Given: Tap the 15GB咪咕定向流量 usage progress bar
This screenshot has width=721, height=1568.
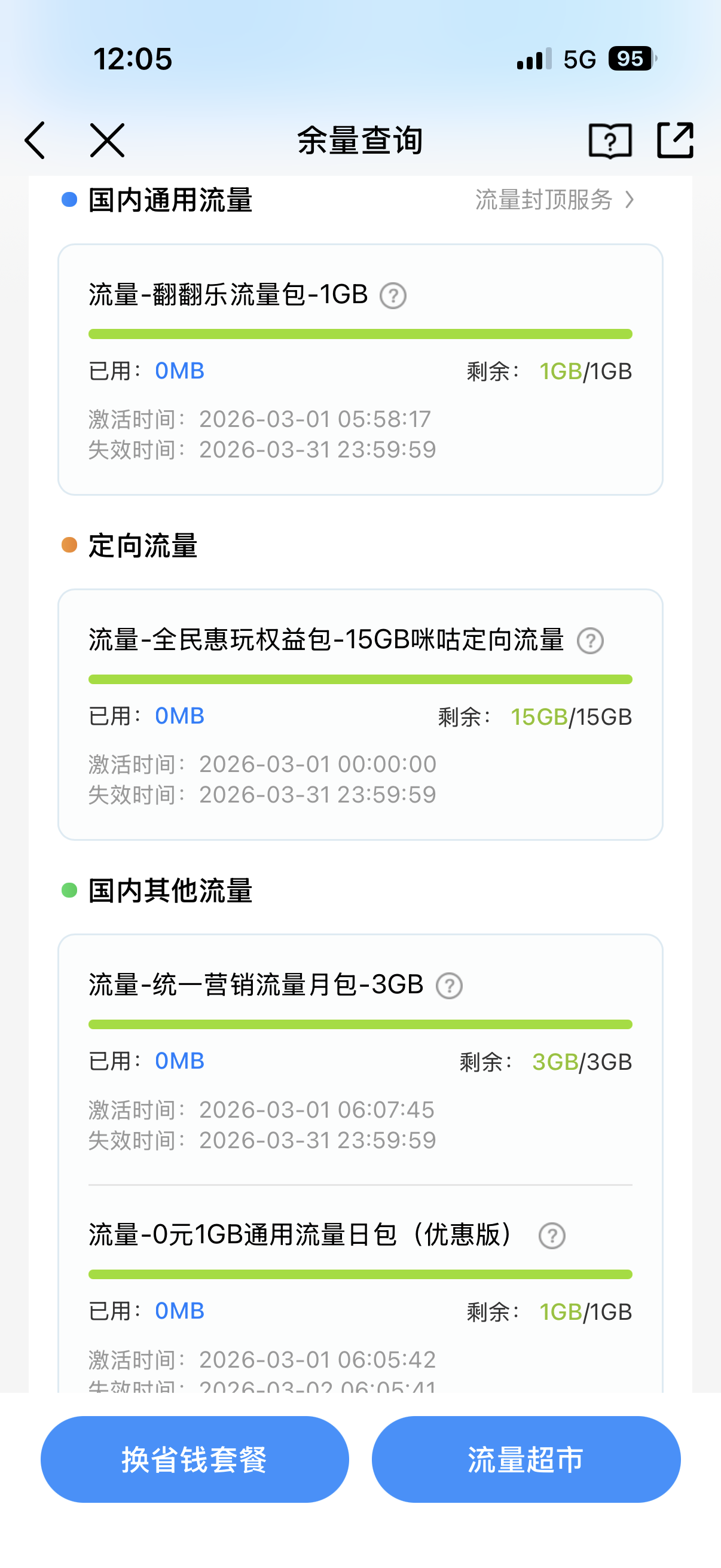Looking at the screenshot, I should (360, 679).
